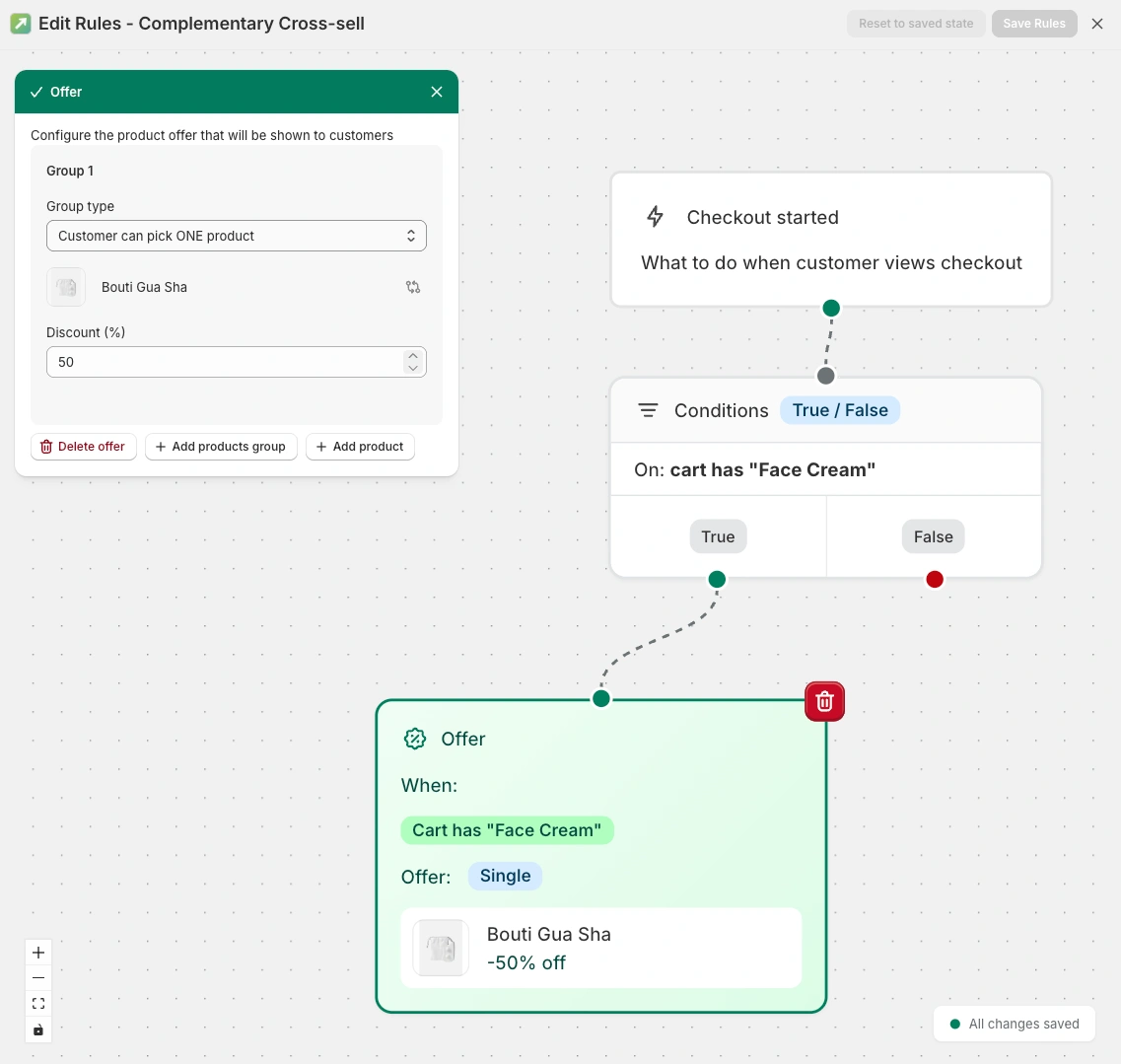Select the False branch of the condition

(x=933, y=536)
